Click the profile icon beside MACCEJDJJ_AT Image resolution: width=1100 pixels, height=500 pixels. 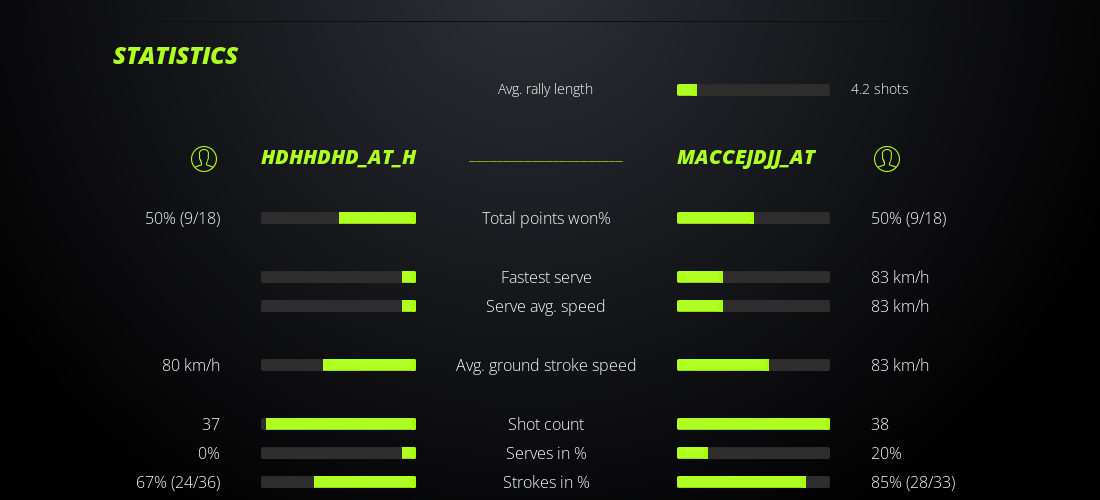(887, 159)
